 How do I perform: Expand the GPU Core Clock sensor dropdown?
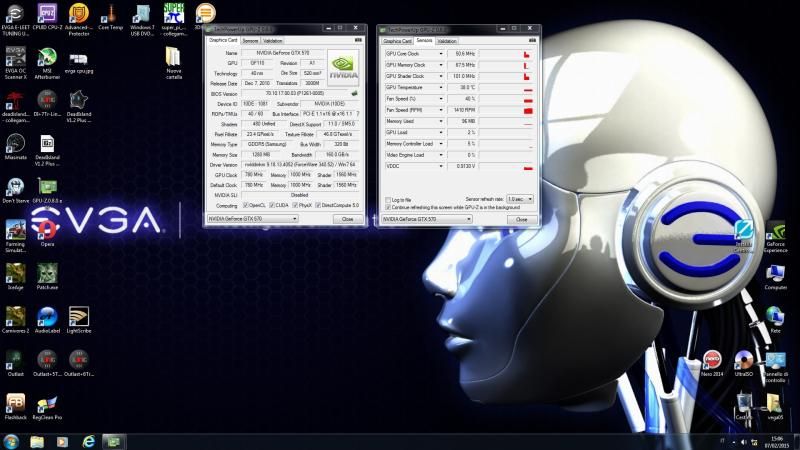441,54
